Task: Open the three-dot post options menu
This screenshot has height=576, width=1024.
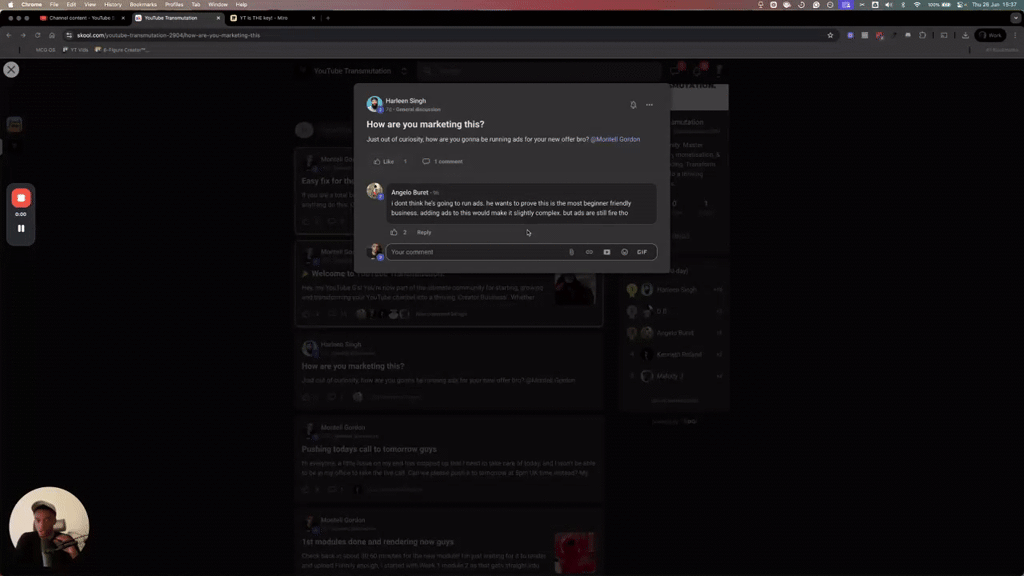Action: (x=649, y=104)
